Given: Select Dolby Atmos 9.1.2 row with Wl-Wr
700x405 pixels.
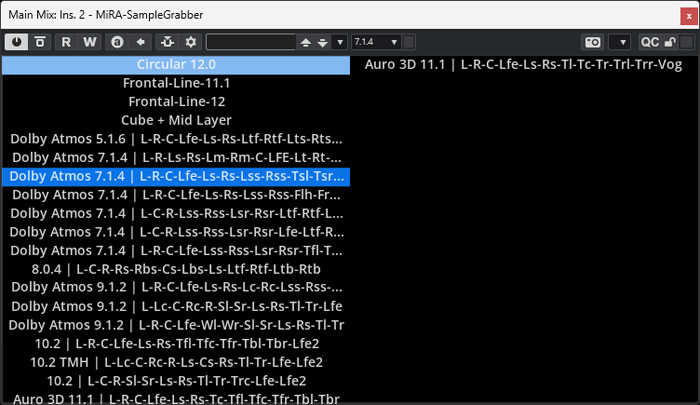Looking at the screenshot, I should (x=176, y=325).
